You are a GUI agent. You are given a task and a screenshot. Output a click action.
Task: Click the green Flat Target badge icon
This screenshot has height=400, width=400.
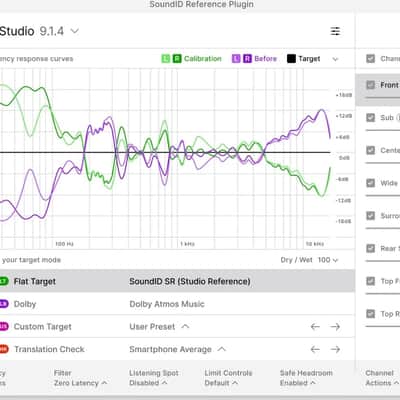[4, 281]
